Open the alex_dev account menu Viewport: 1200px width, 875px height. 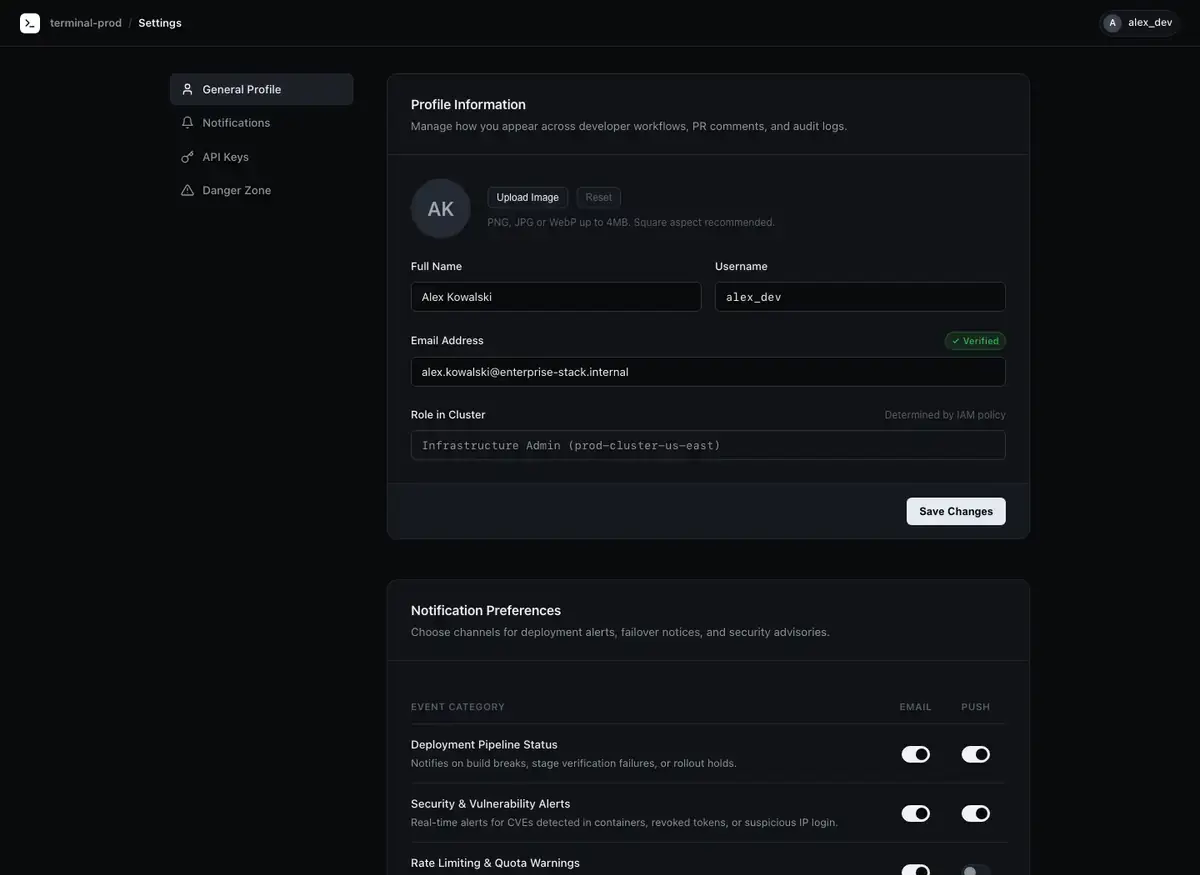(1139, 23)
